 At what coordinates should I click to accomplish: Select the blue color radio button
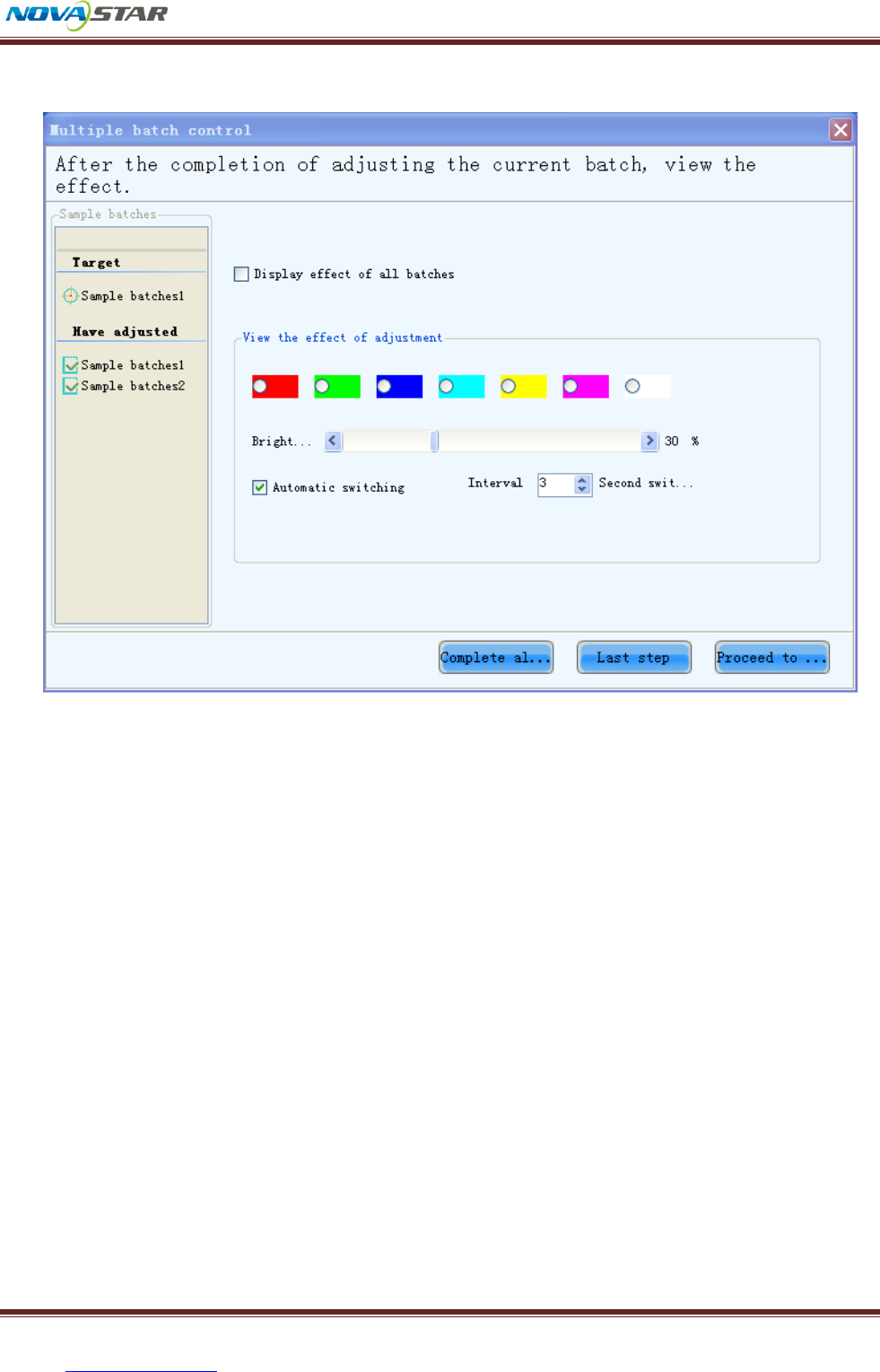coord(384,386)
